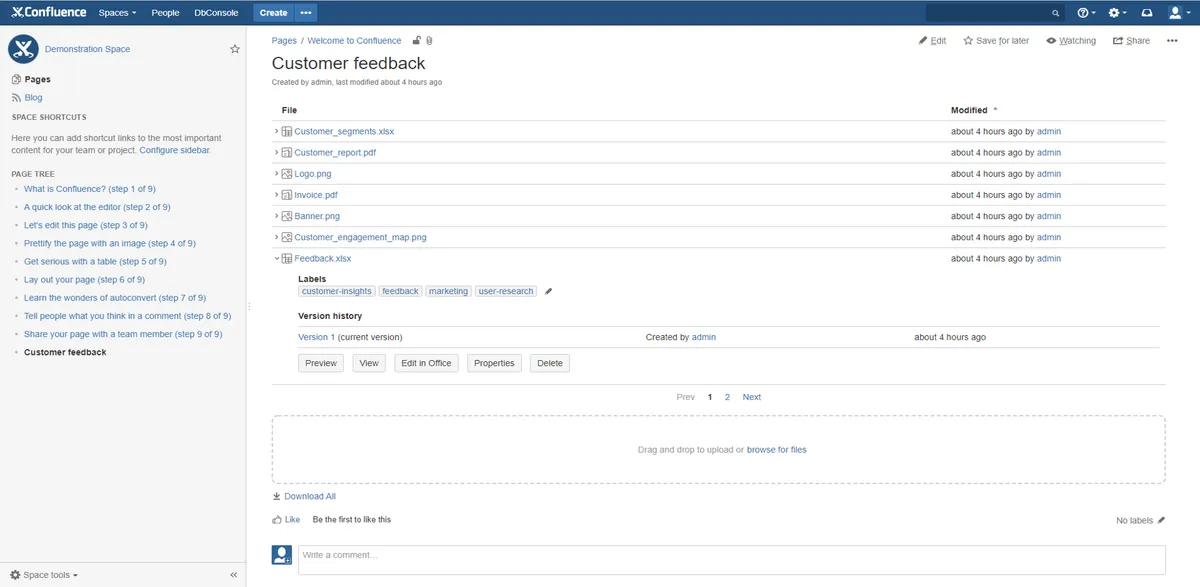Expand the Customer_segments.xlsx row
The image size is (1200, 587).
pyautogui.click(x=277, y=131)
